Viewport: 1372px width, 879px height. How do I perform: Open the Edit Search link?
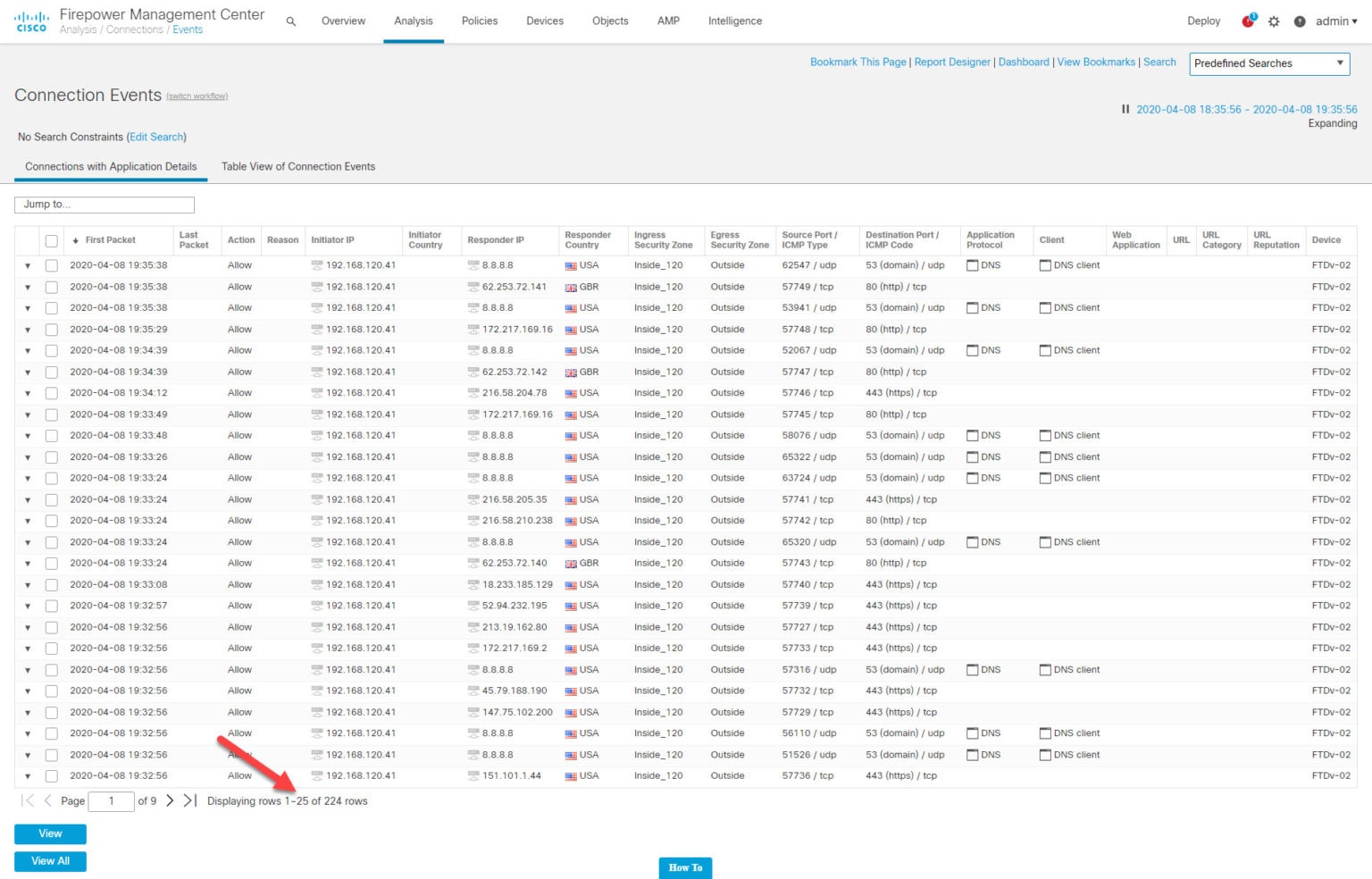[156, 137]
